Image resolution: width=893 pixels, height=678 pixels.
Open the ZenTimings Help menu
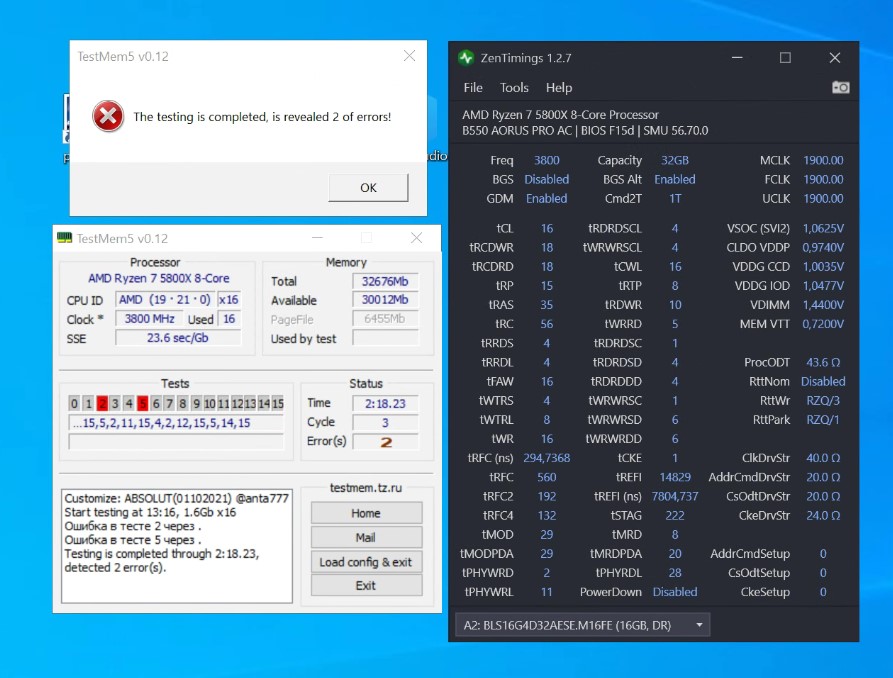[559, 87]
